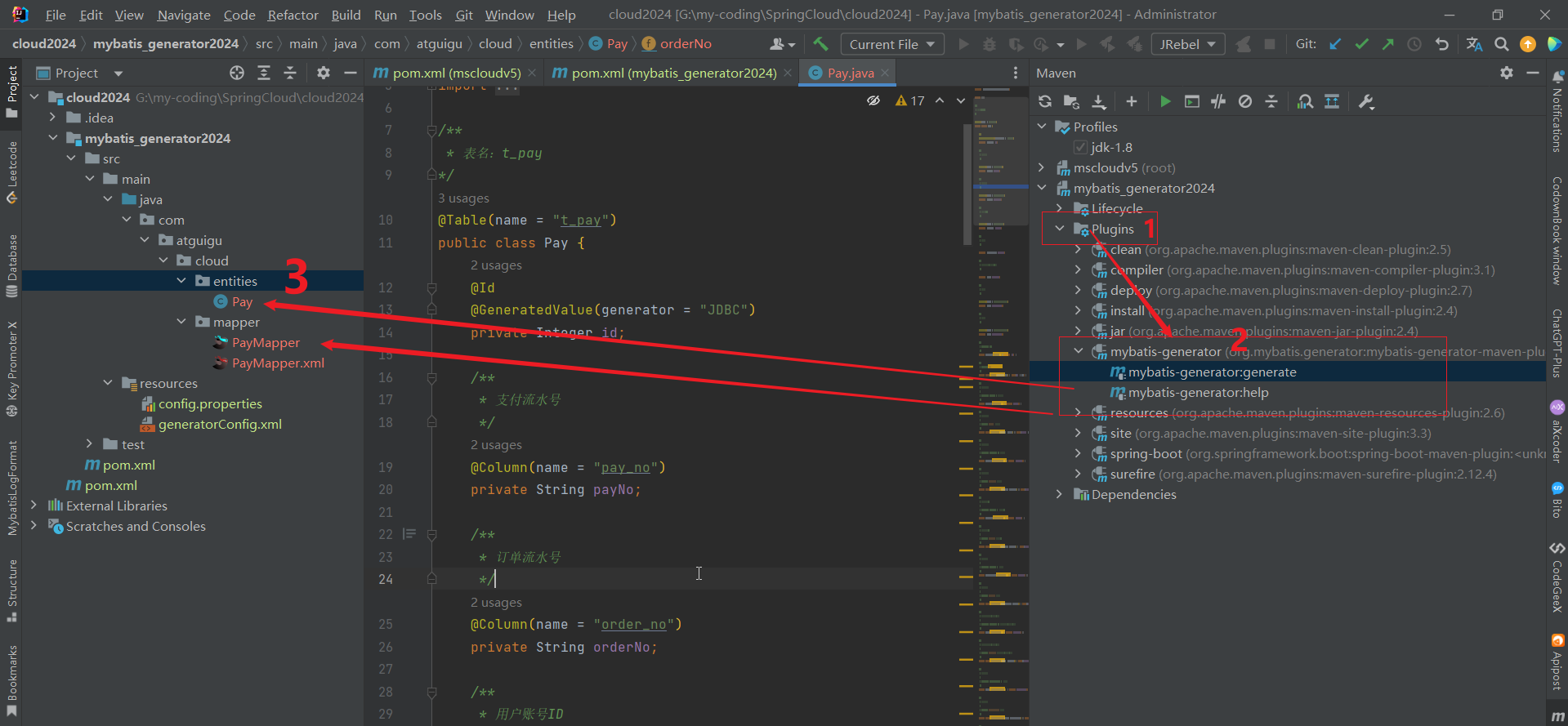Switch to pom.xml (mybatis_generator2024) tab
Screen dimensions: 1568x726
pyautogui.click(x=674, y=73)
